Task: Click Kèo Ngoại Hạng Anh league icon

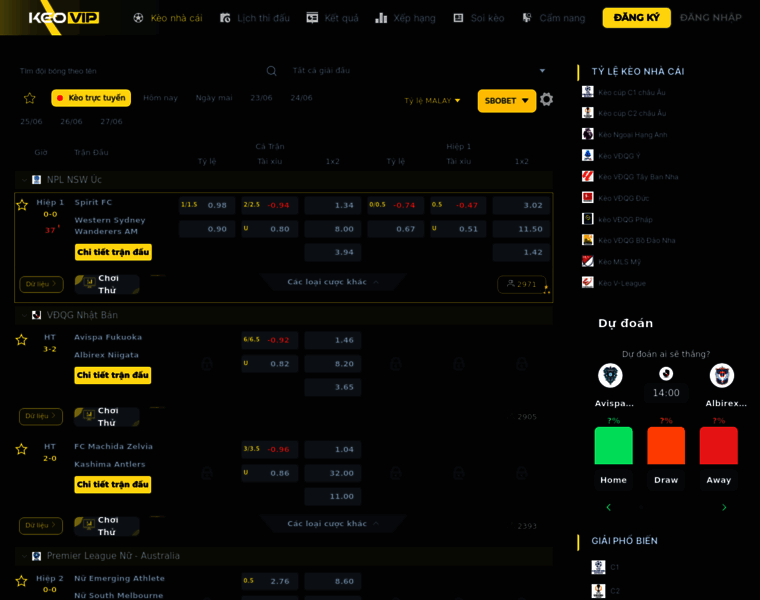Action: point(587,134)
